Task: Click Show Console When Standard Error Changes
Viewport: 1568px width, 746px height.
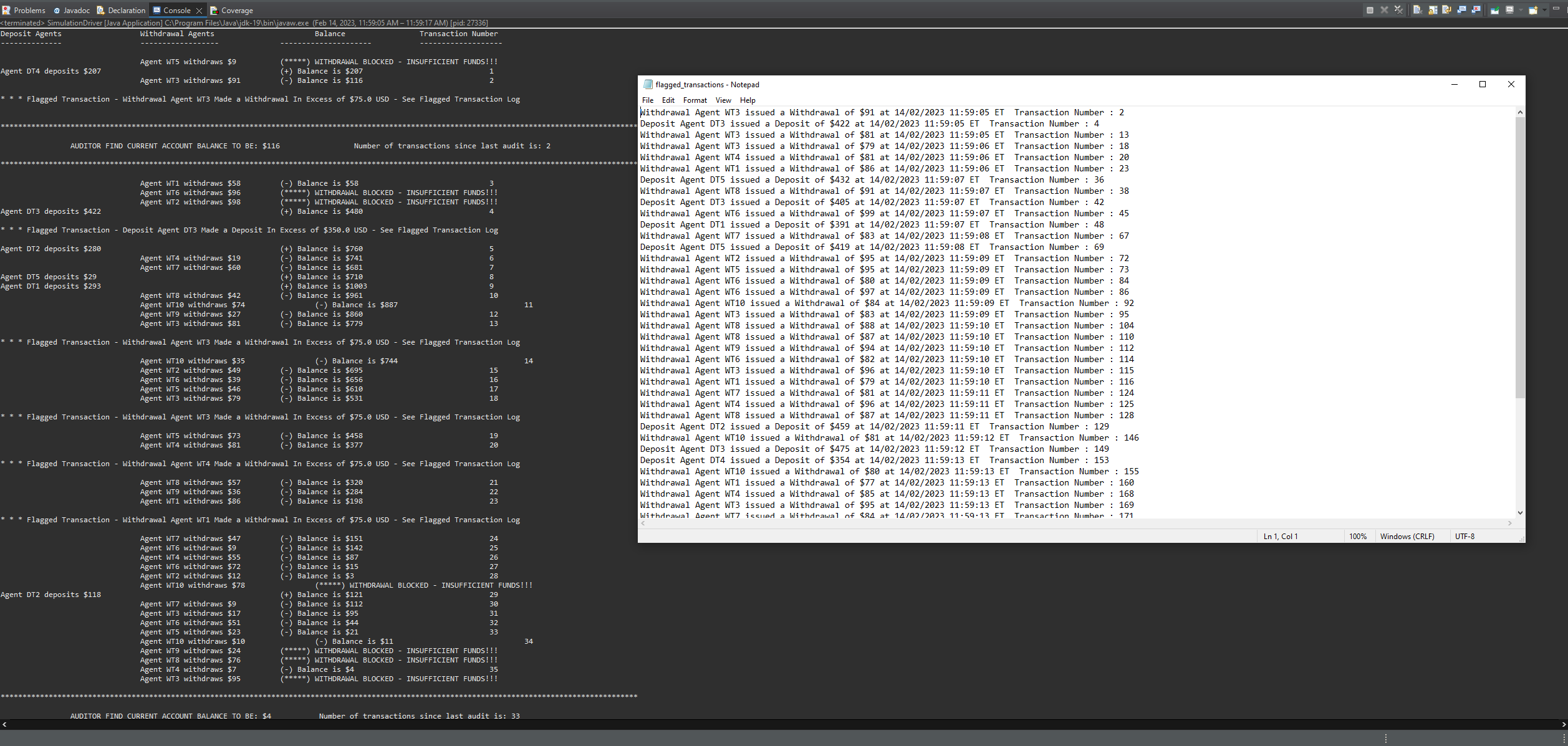Action: [1476, 10]
